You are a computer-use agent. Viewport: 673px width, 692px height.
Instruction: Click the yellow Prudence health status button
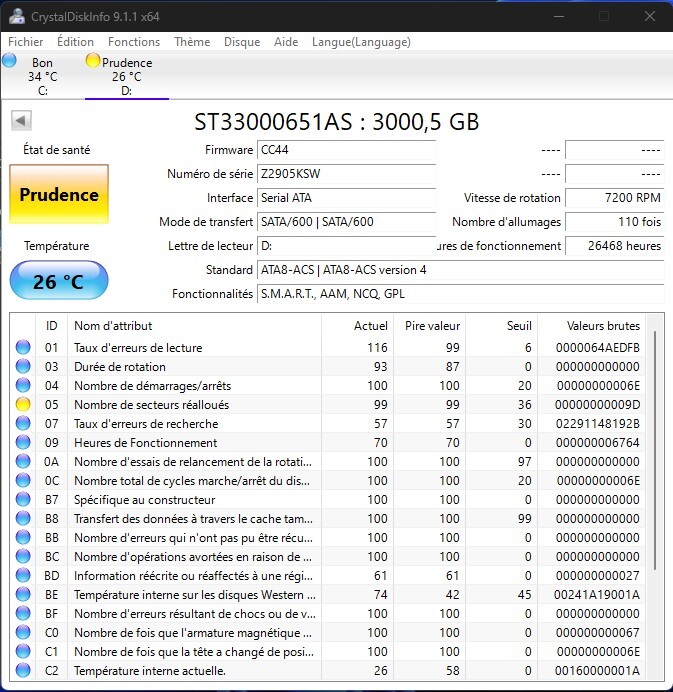pyautogui.click(x=59, y=195)
